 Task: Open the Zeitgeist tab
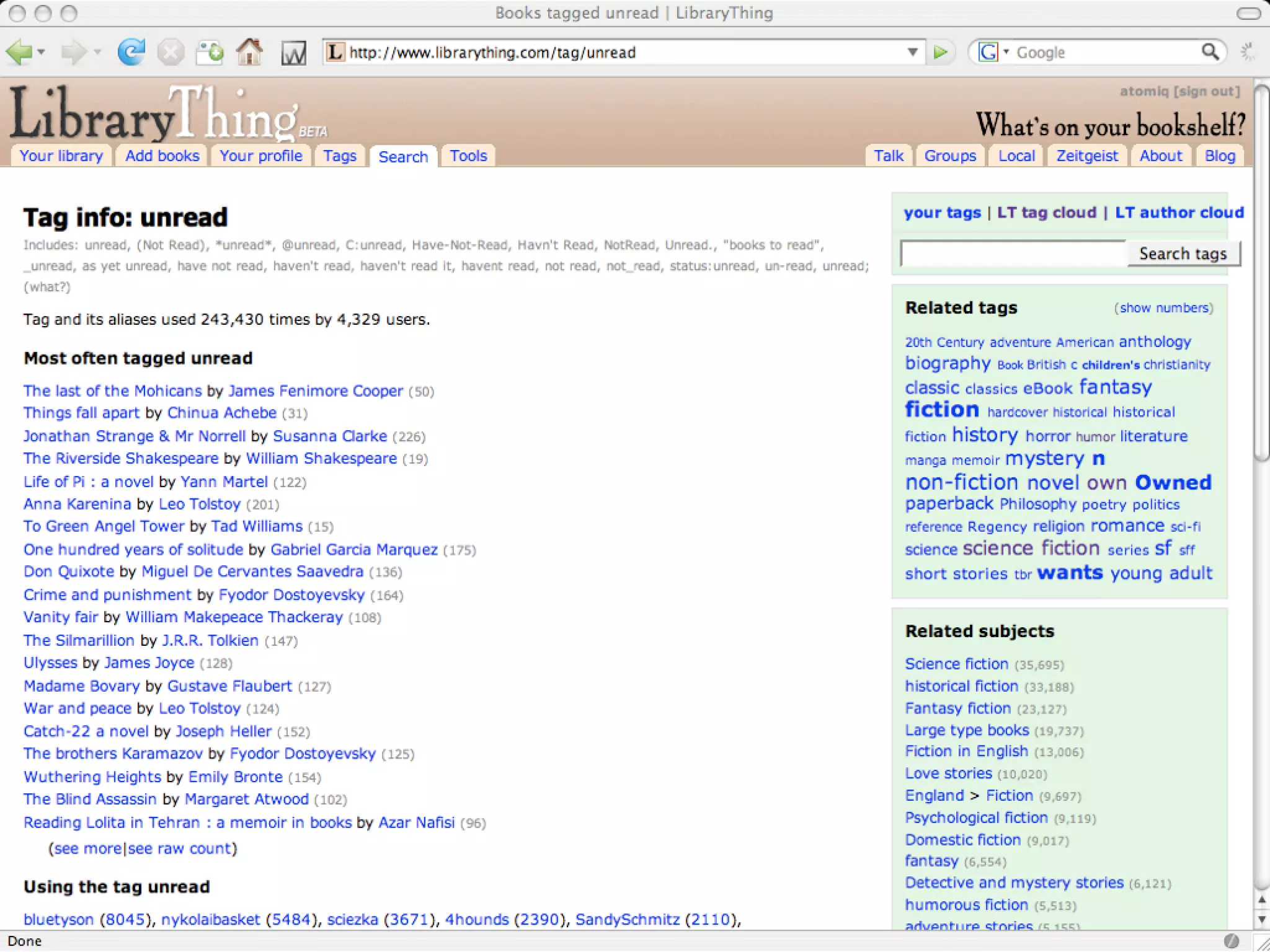point(1086,156)
